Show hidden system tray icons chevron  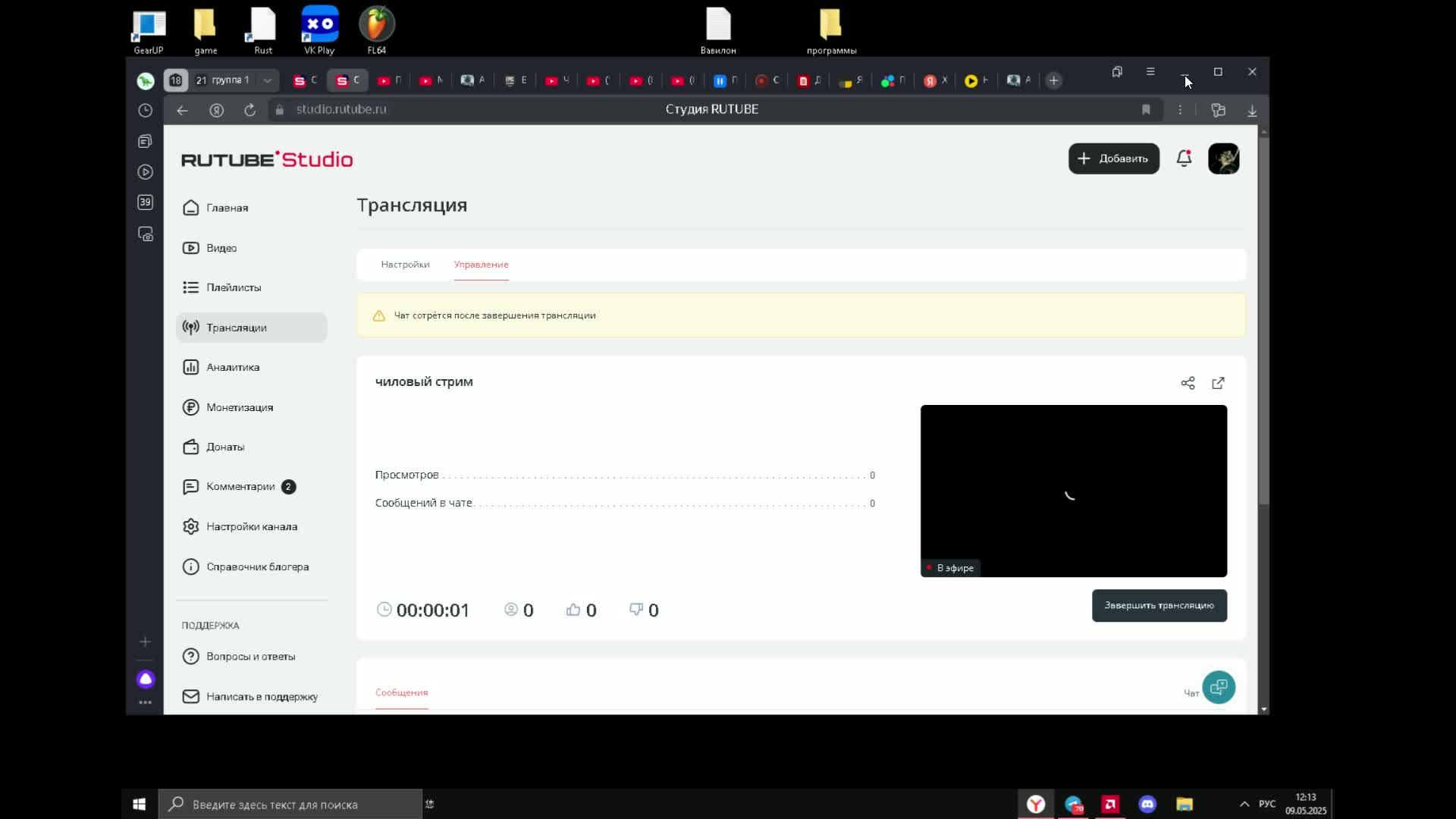(x=1244, y=804)
